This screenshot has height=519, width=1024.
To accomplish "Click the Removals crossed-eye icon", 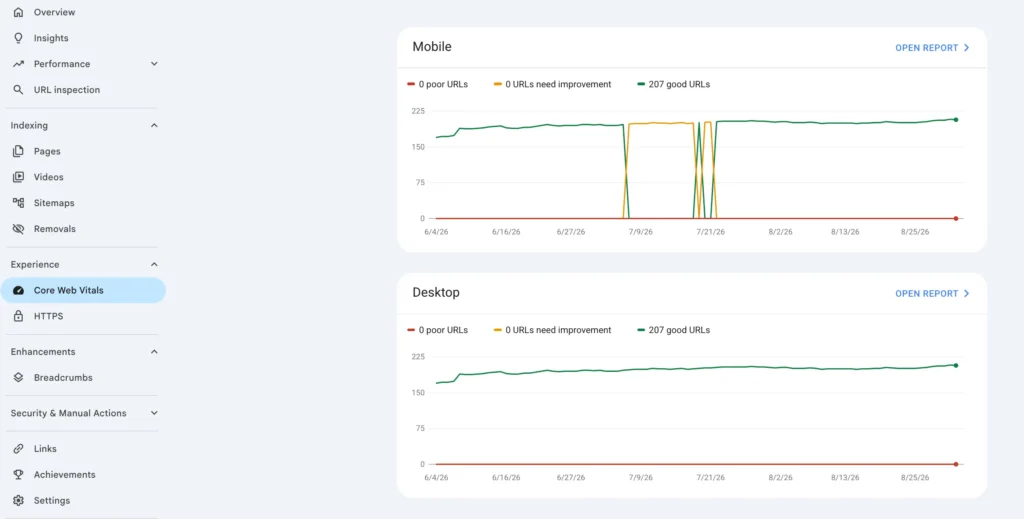I will [18, 229].
